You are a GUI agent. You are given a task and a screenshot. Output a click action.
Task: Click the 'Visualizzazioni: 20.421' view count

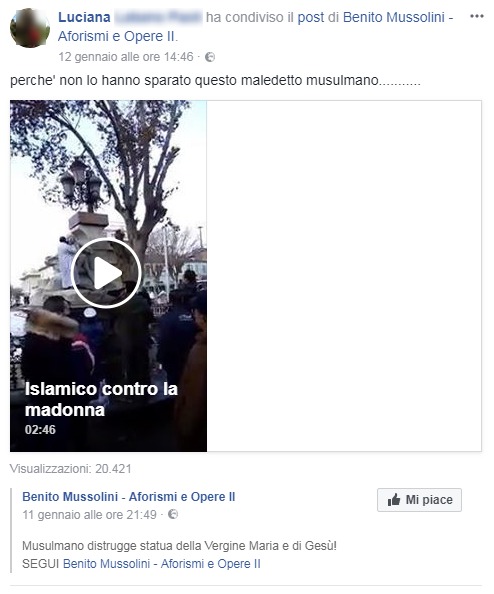(x=70, y=469)
